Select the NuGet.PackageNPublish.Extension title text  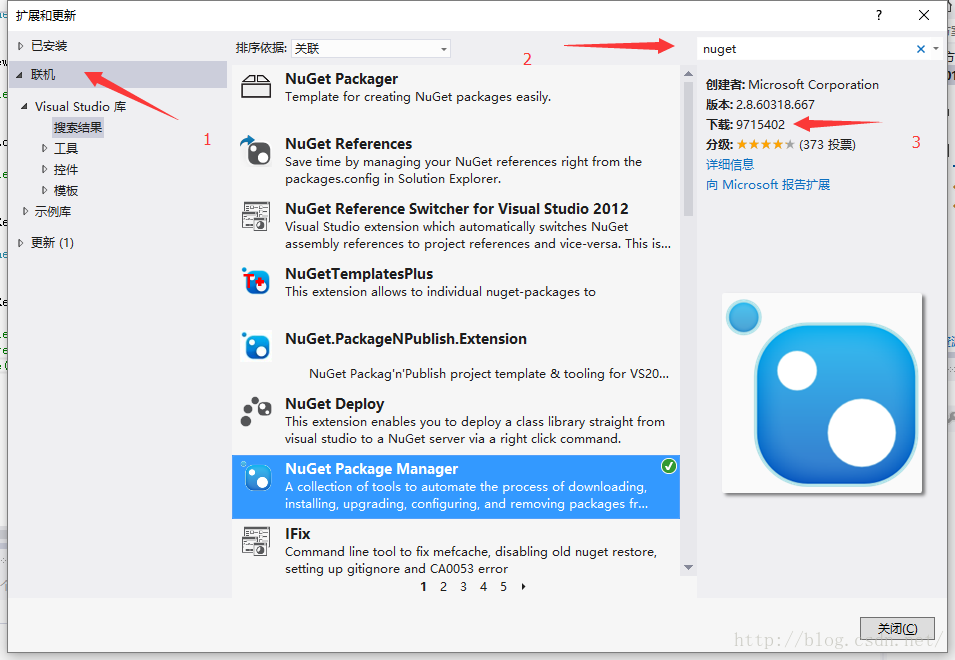(406, 339)
